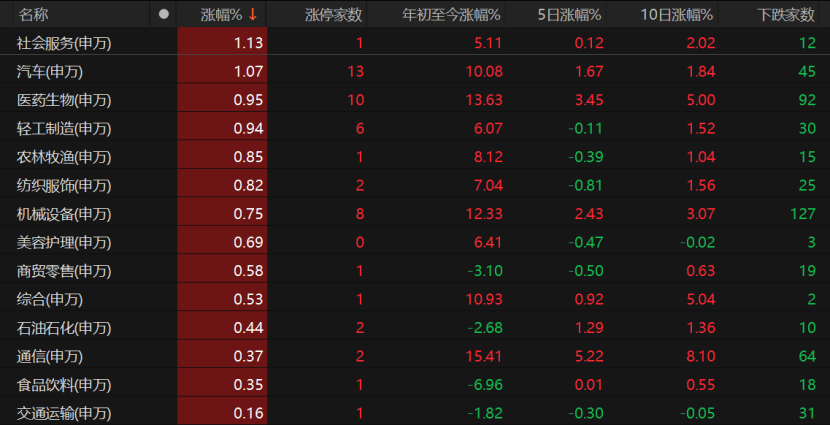The height and width of the screenshot is (425, 830).
Task: Click 127 in the 下跌家数 column
Action: coord(803,214)
